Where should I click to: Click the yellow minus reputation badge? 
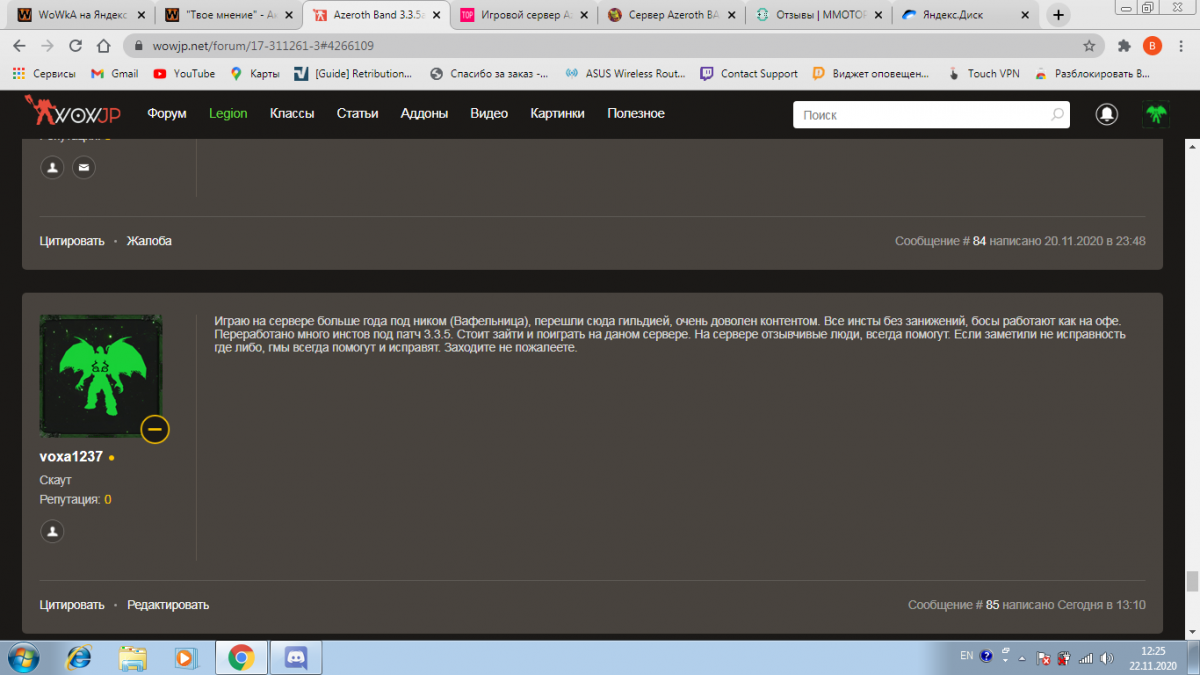pos(155,429)
